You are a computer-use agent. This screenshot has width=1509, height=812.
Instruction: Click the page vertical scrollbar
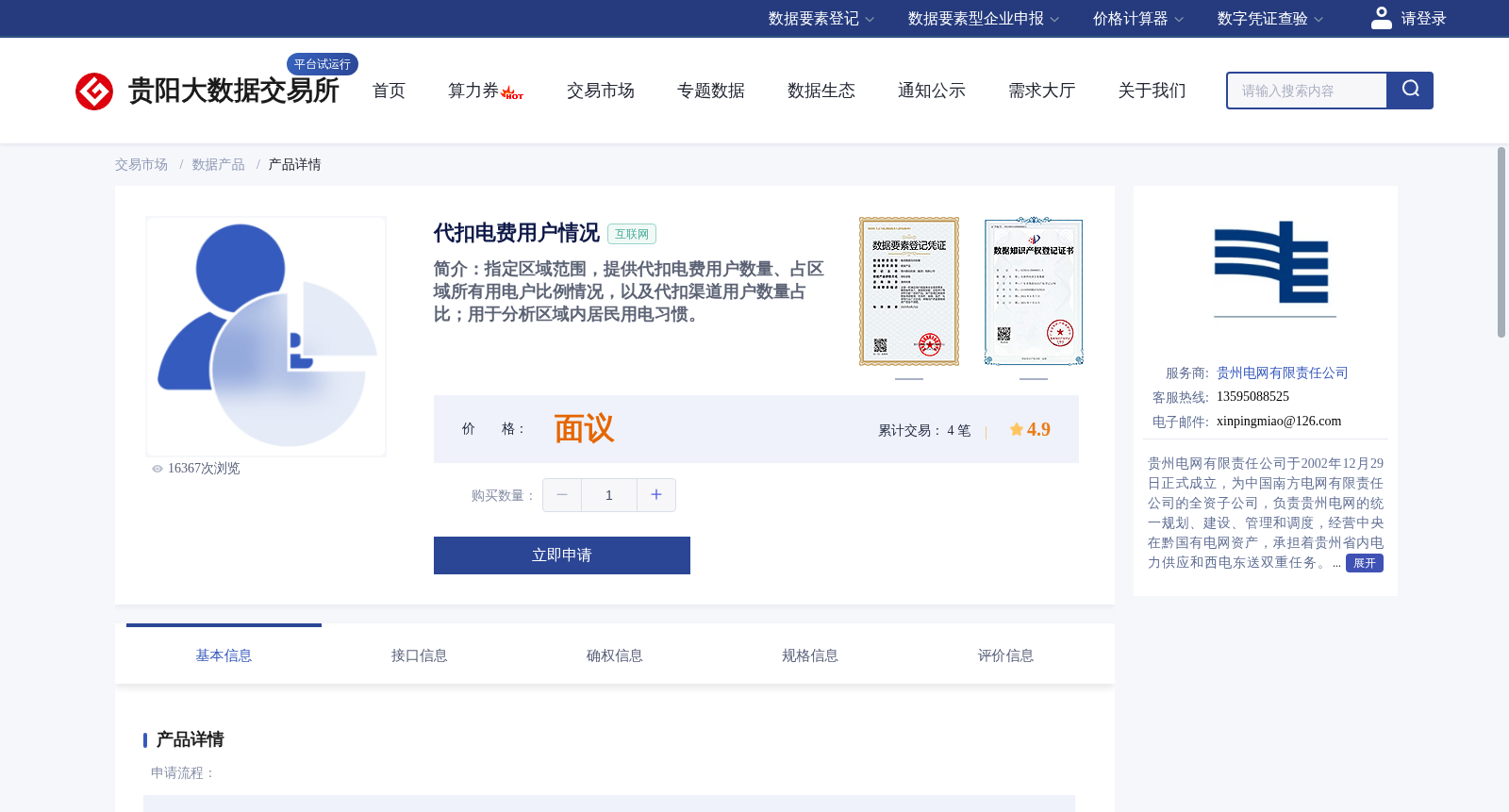tap(1501, 242)
